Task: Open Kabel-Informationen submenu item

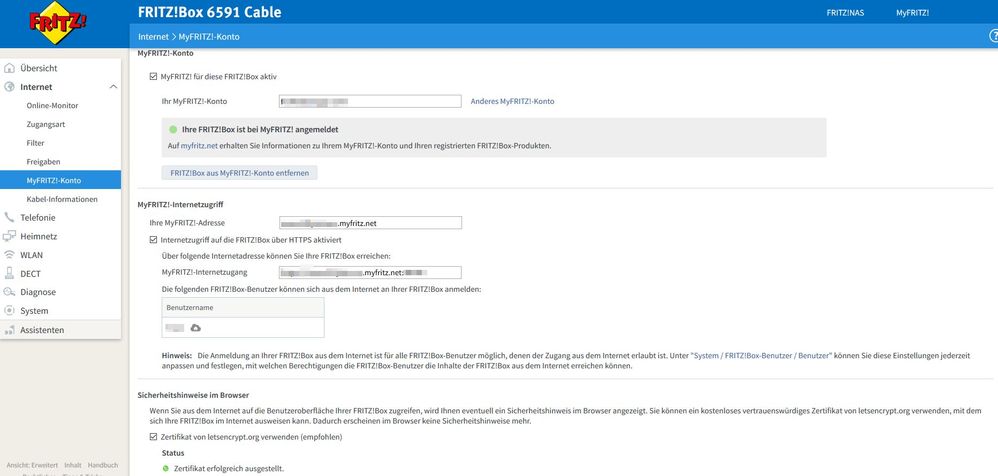Action: click(60, 199)
